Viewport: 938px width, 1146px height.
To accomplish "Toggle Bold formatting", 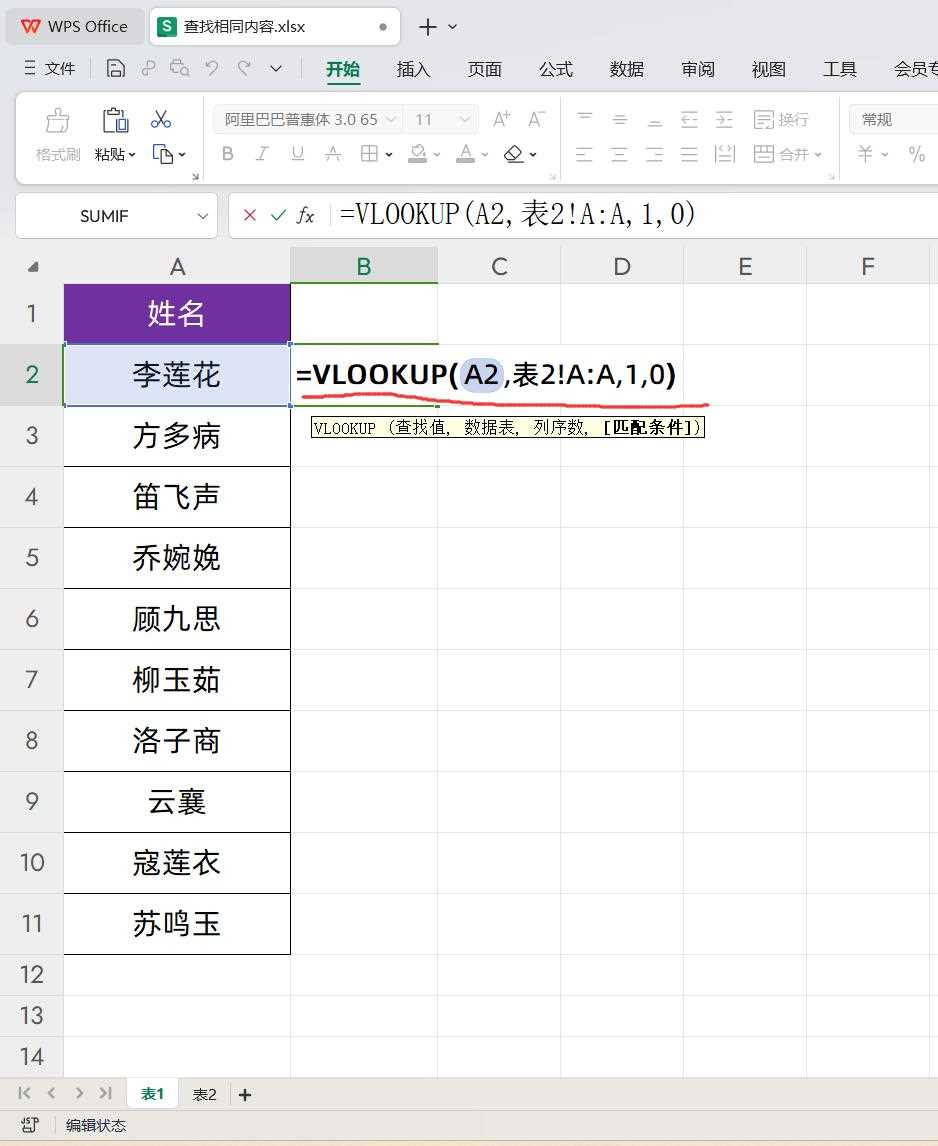I will point(227,153).
